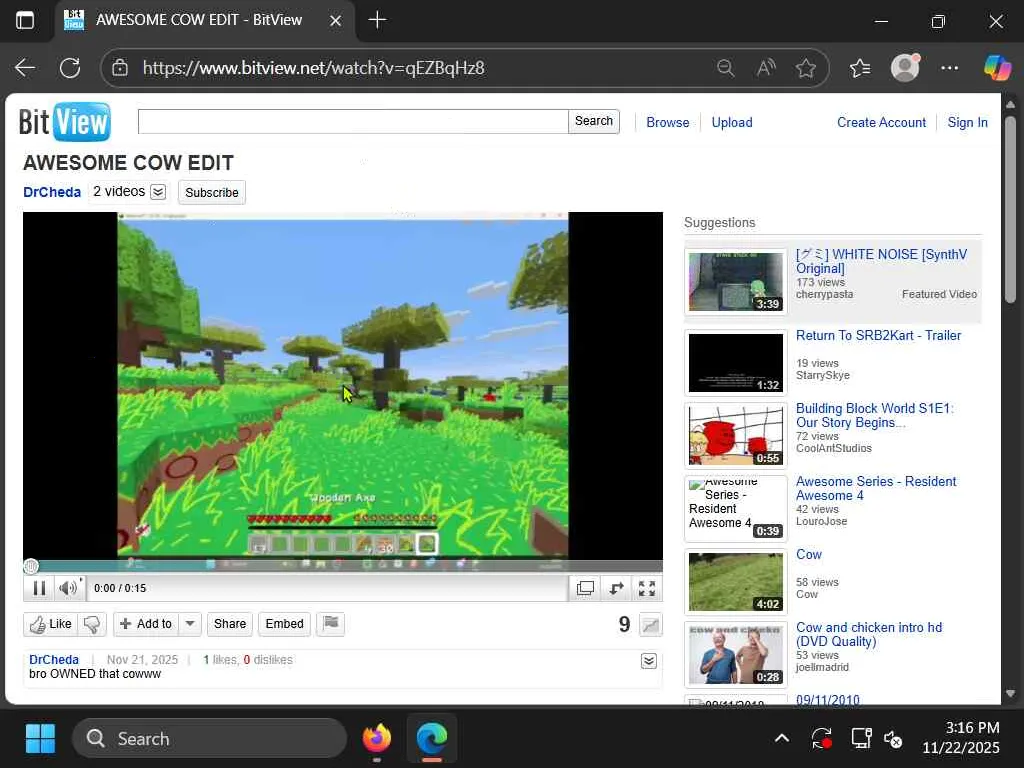The height and width of the screenshot is (768, 1024).
Task: Click Sign In link
Action: 967,122
